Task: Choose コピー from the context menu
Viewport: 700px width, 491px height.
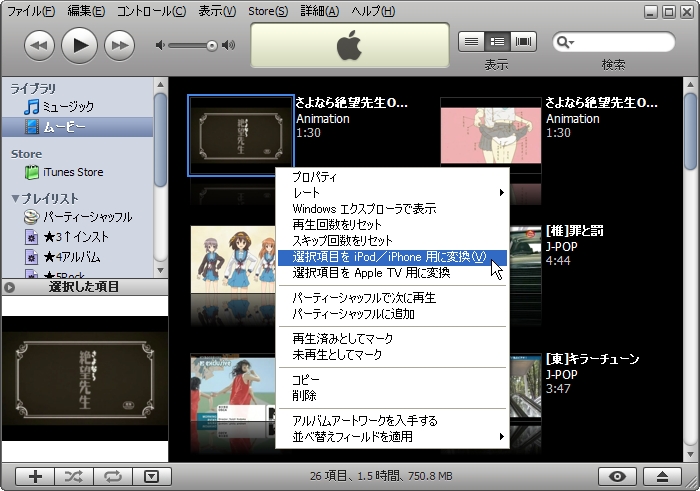Action: click(x=392, y=380)
